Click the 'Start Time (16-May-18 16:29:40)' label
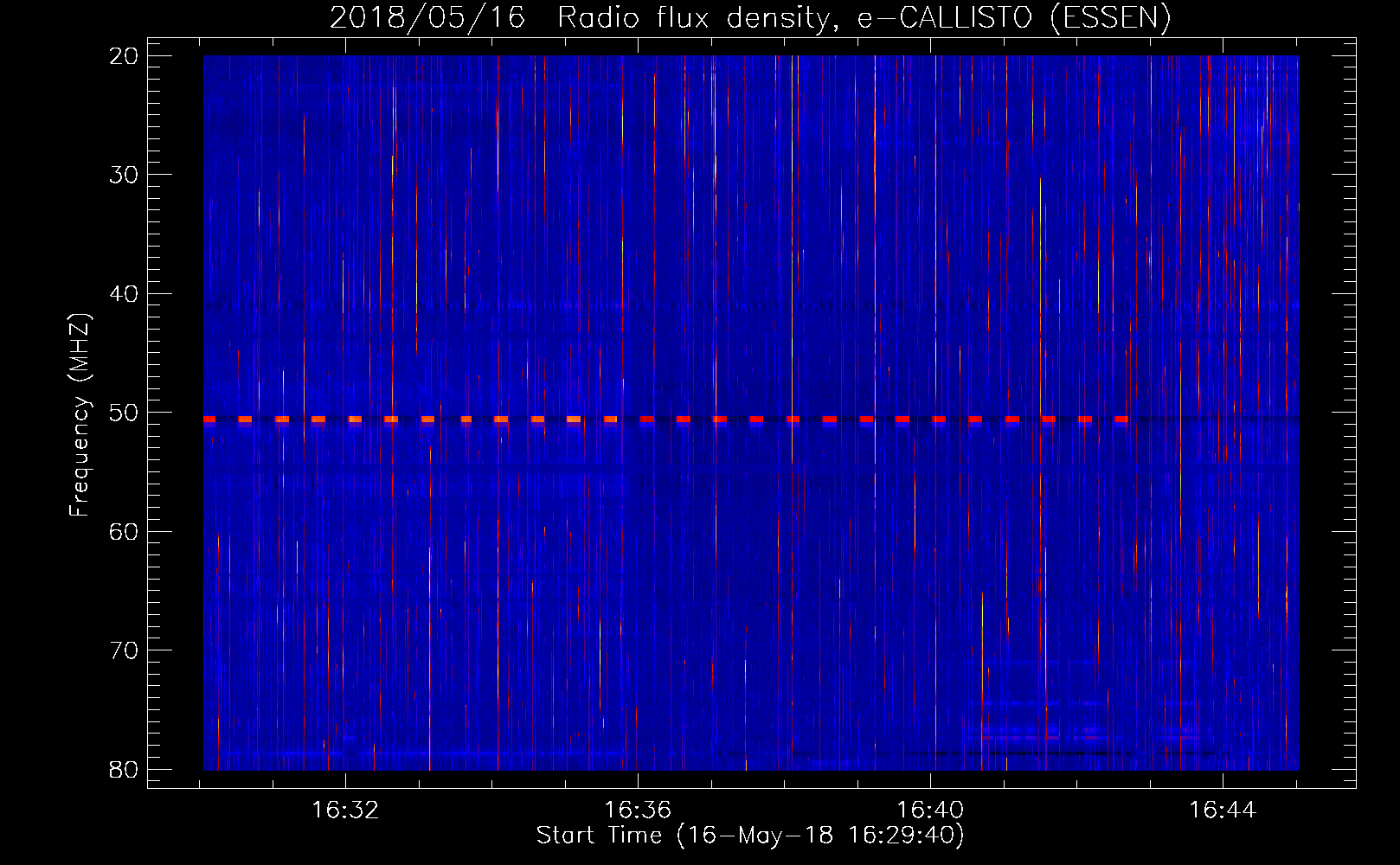1400x865 pixels. pos(750,836)
